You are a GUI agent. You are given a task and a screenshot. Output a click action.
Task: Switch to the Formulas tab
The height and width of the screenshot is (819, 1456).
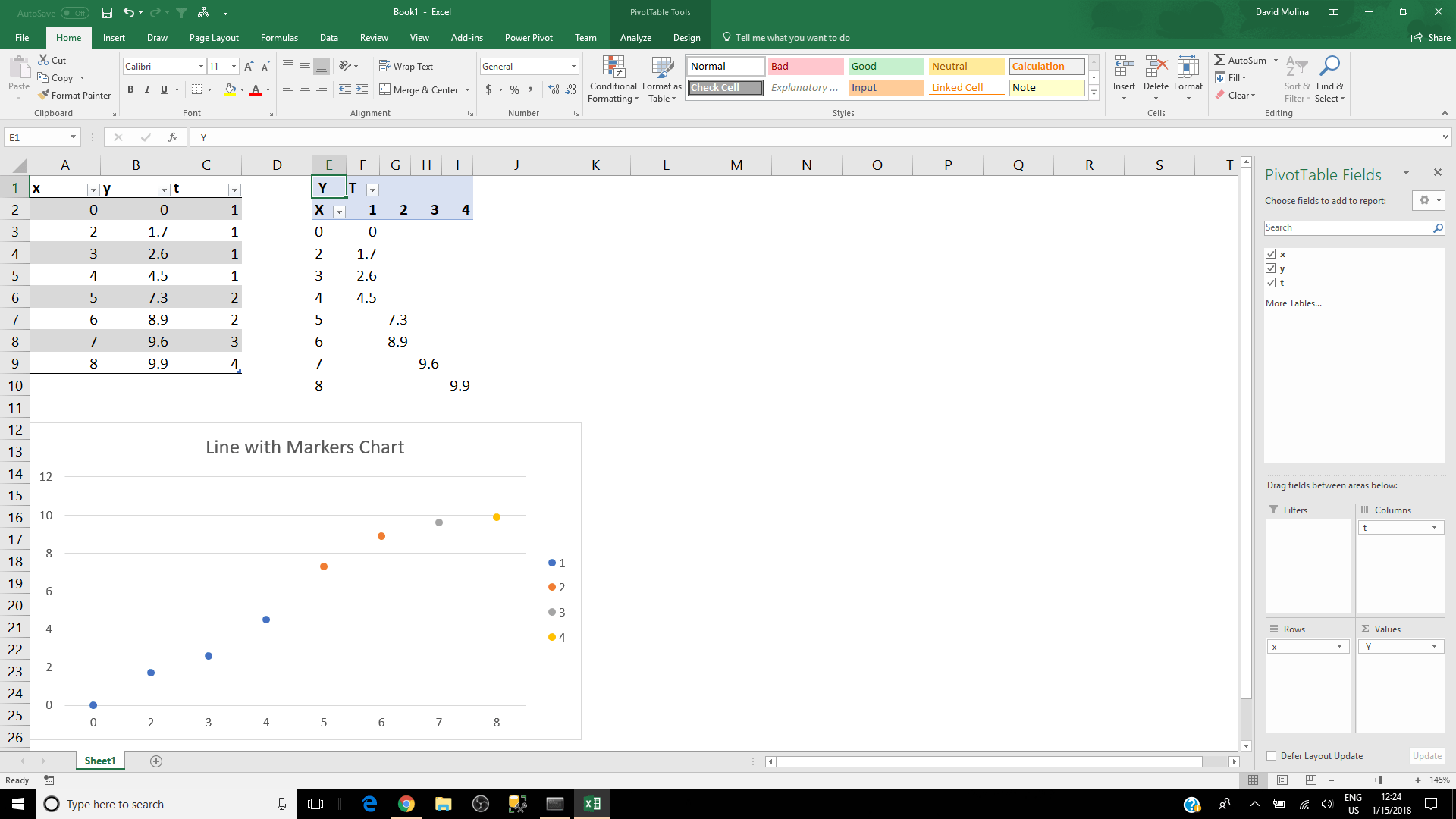(x=279, y=38)
